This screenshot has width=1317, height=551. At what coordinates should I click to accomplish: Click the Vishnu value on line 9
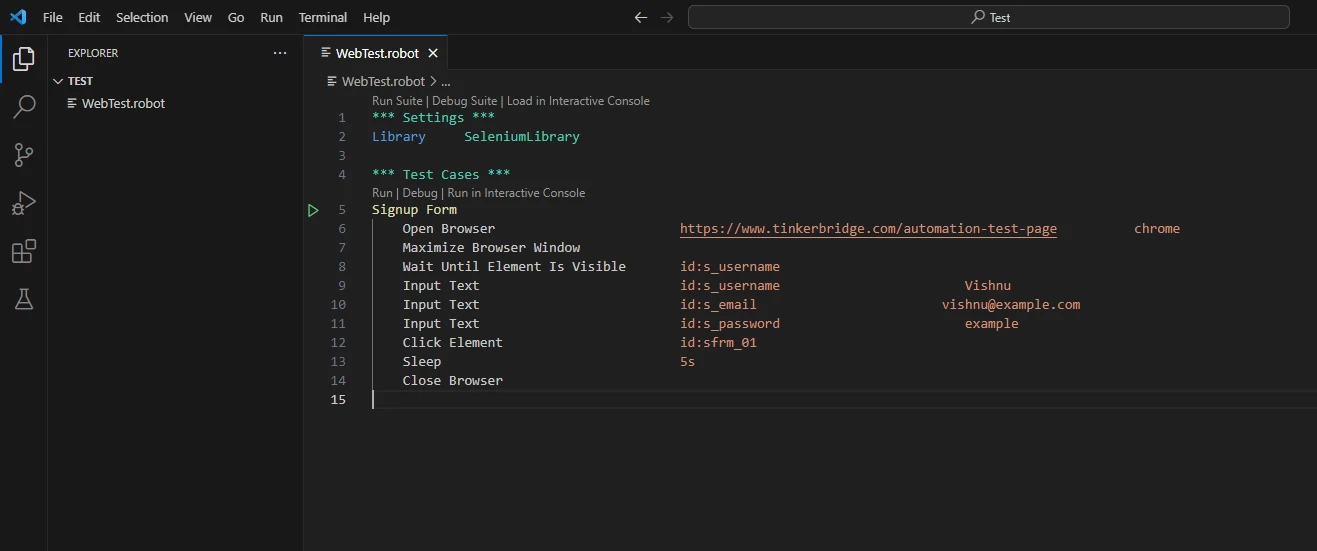(x=988, y=286)
